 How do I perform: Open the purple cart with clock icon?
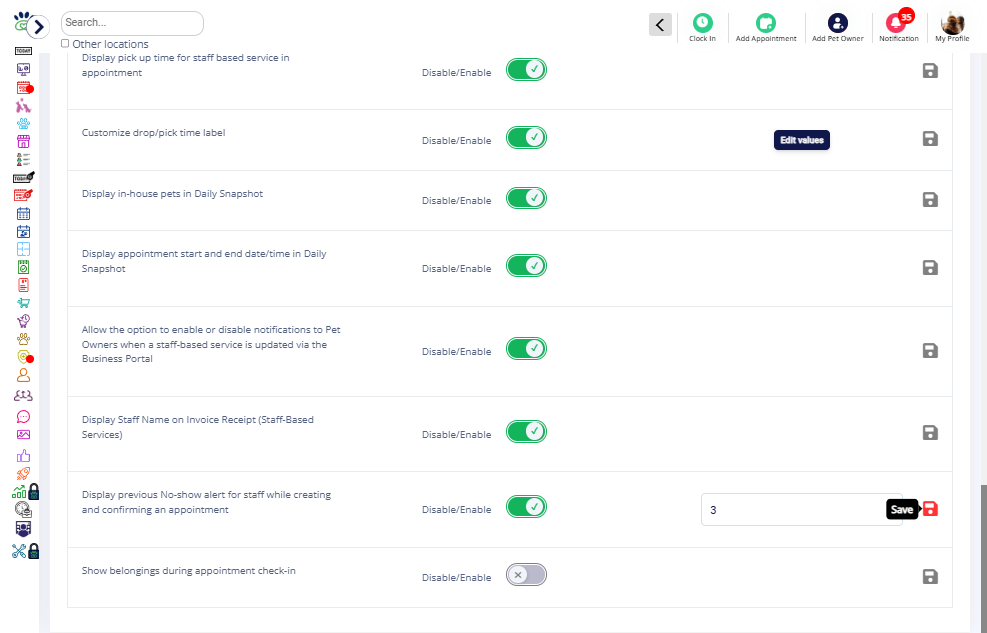23,321
